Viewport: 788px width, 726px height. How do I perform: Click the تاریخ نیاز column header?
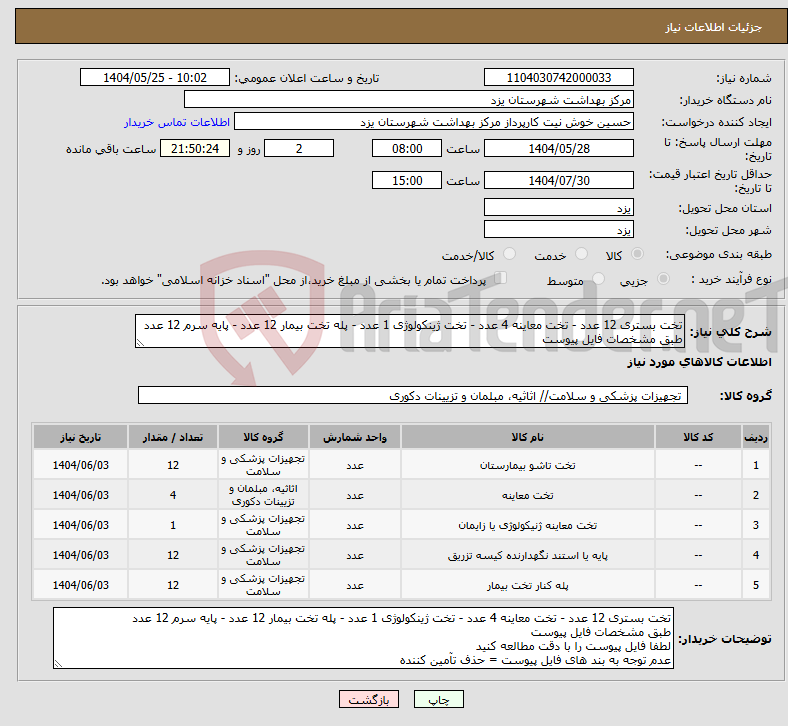pyautogui.click(x=80, y=437)
